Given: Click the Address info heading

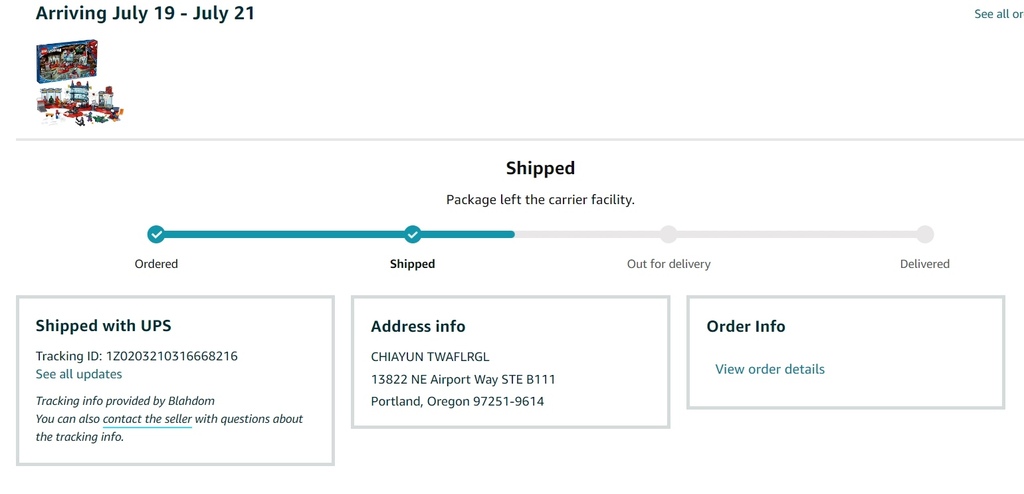Looking at the screenshot, I should tap(418, 326).
